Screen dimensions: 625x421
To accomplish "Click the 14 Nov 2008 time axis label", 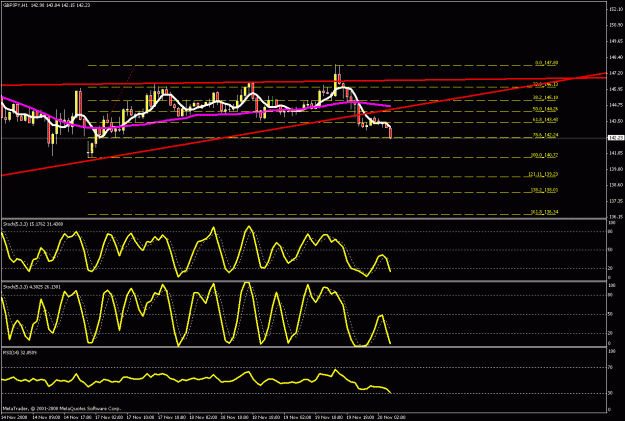I will pos(12,417).
